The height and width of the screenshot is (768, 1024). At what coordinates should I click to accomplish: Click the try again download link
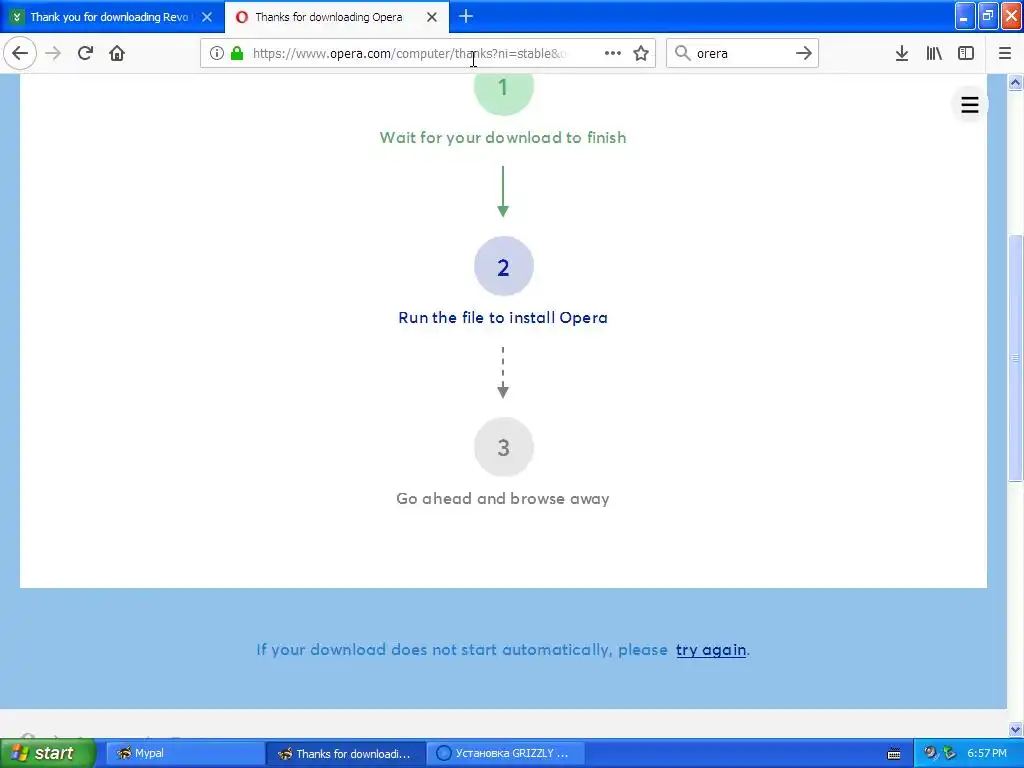711,650
